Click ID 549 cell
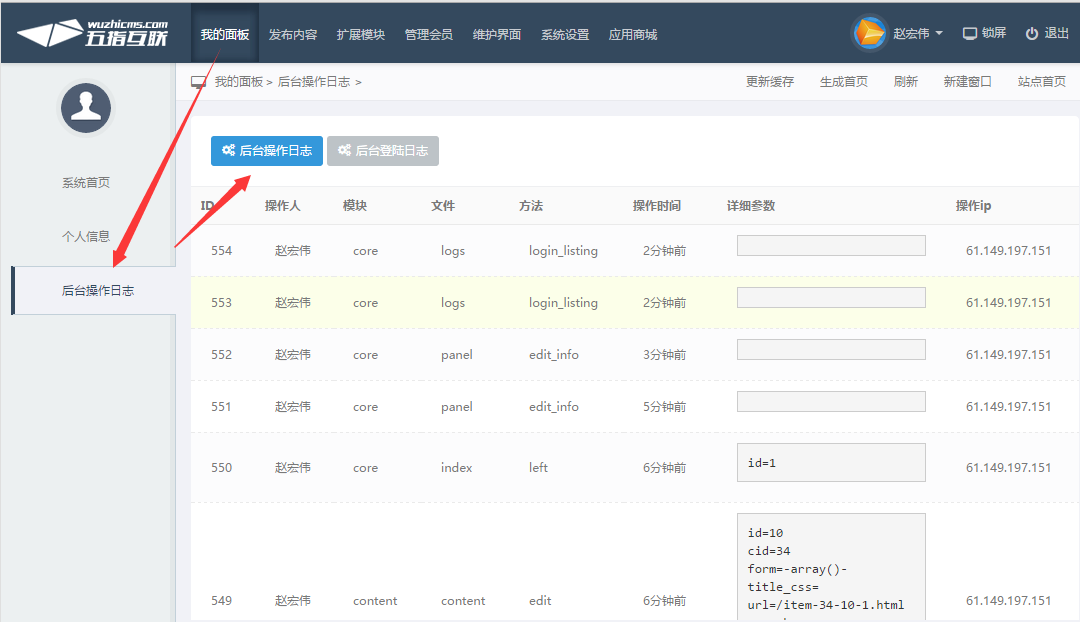The width and height of the screenshot is (1080, 622). [x=221, y=601]
